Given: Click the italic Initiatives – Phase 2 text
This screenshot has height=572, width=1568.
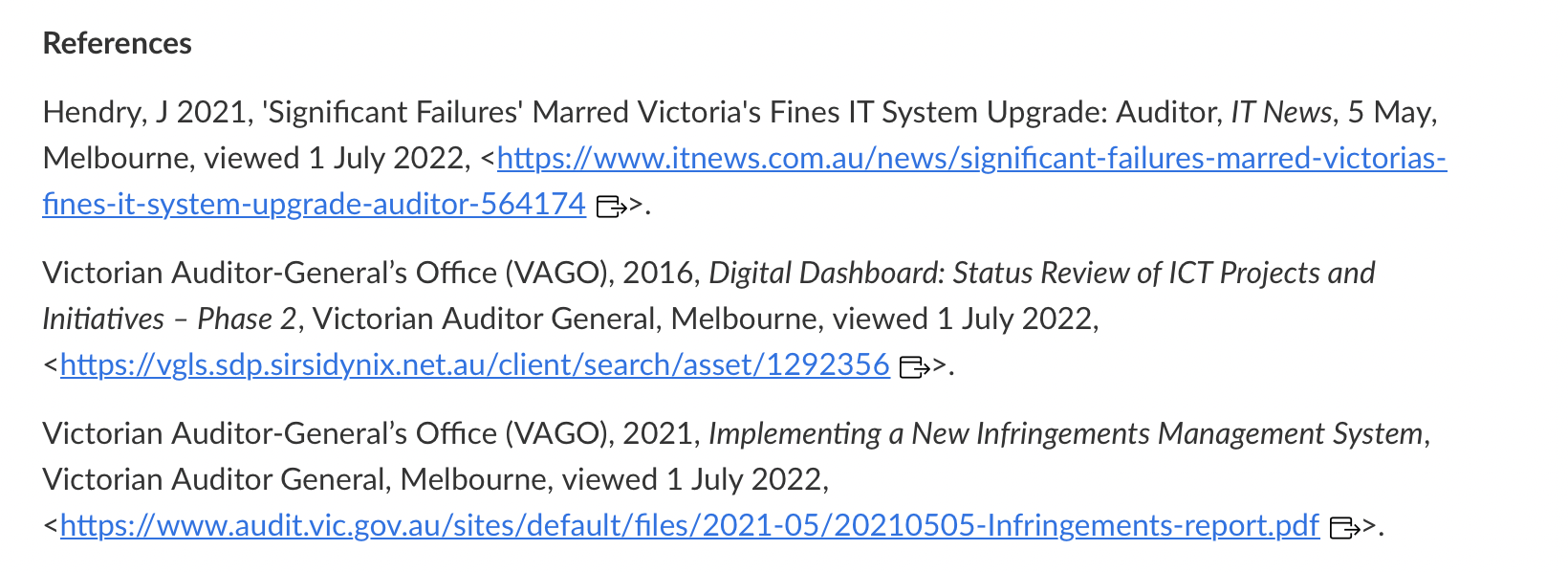Looking at the screenshot, I should [170, 319].
